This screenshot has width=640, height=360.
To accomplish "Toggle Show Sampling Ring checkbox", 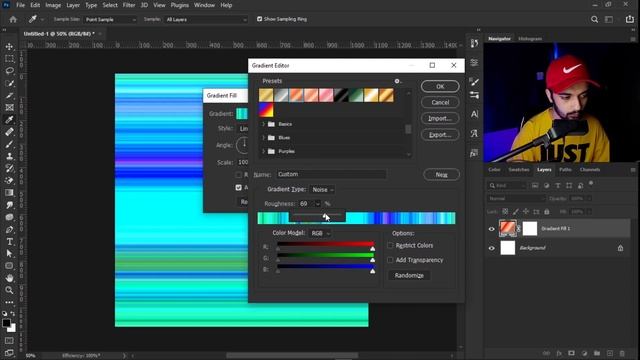I will point(259,19).
